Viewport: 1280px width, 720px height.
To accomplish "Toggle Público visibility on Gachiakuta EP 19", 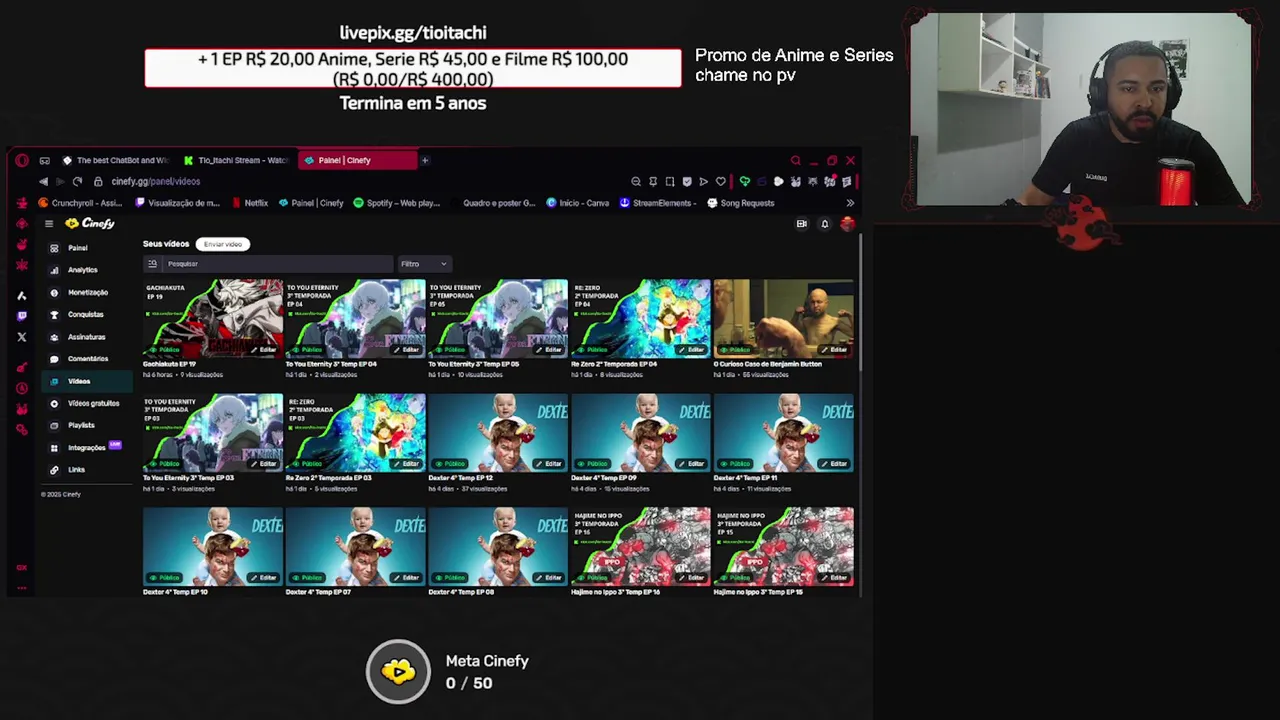I will tap(164, 350).
